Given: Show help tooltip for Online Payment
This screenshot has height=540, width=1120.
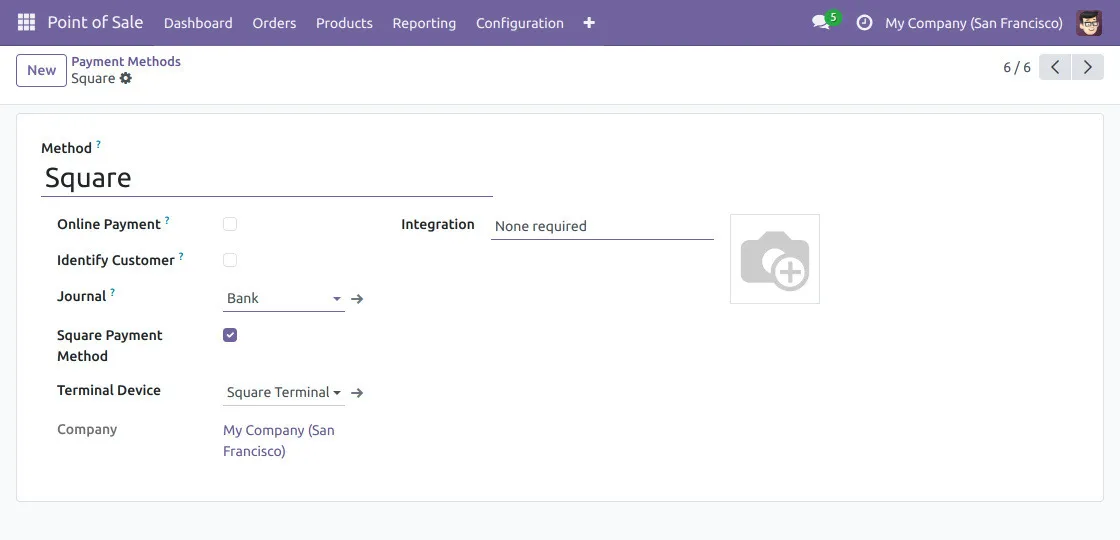Looking at the screenshot, I should (167, 221).
